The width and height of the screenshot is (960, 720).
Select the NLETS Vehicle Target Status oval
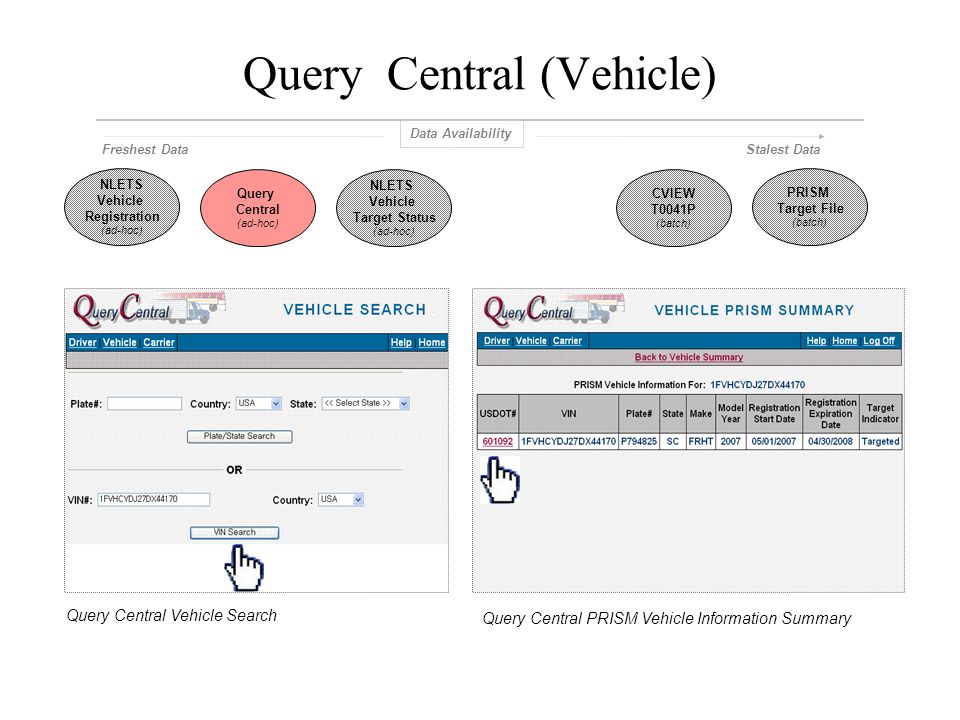pyautogui.click(x=394, y=208)
